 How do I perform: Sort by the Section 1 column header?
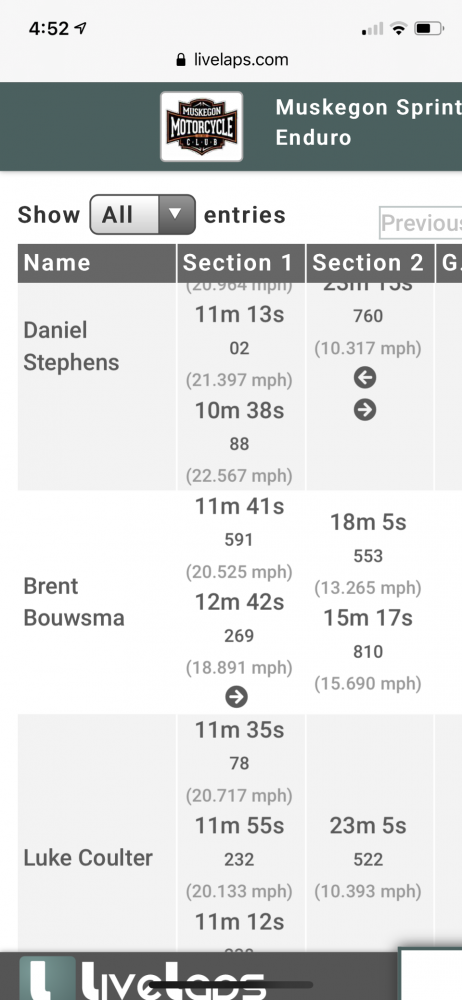241,263
